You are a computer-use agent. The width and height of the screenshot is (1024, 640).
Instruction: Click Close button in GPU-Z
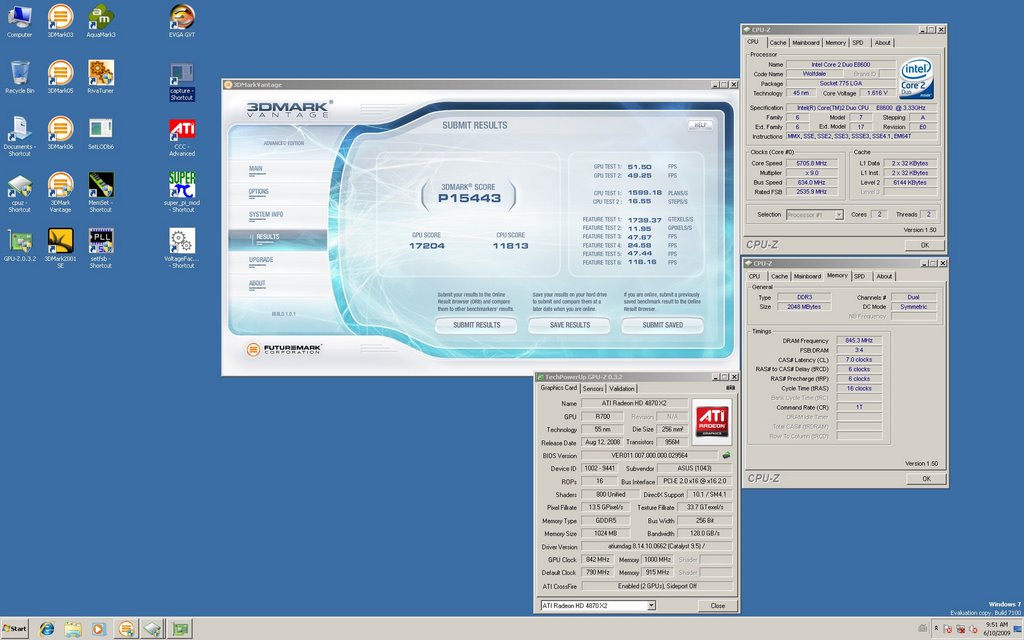tap(717, 605)
